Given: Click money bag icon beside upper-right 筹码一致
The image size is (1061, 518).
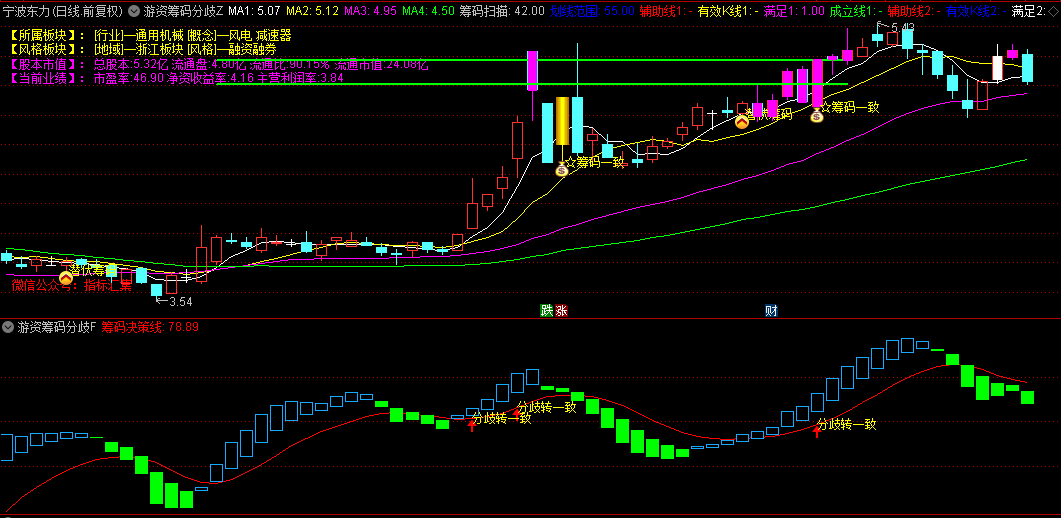Looking at the screenshot, I should 817,116.
